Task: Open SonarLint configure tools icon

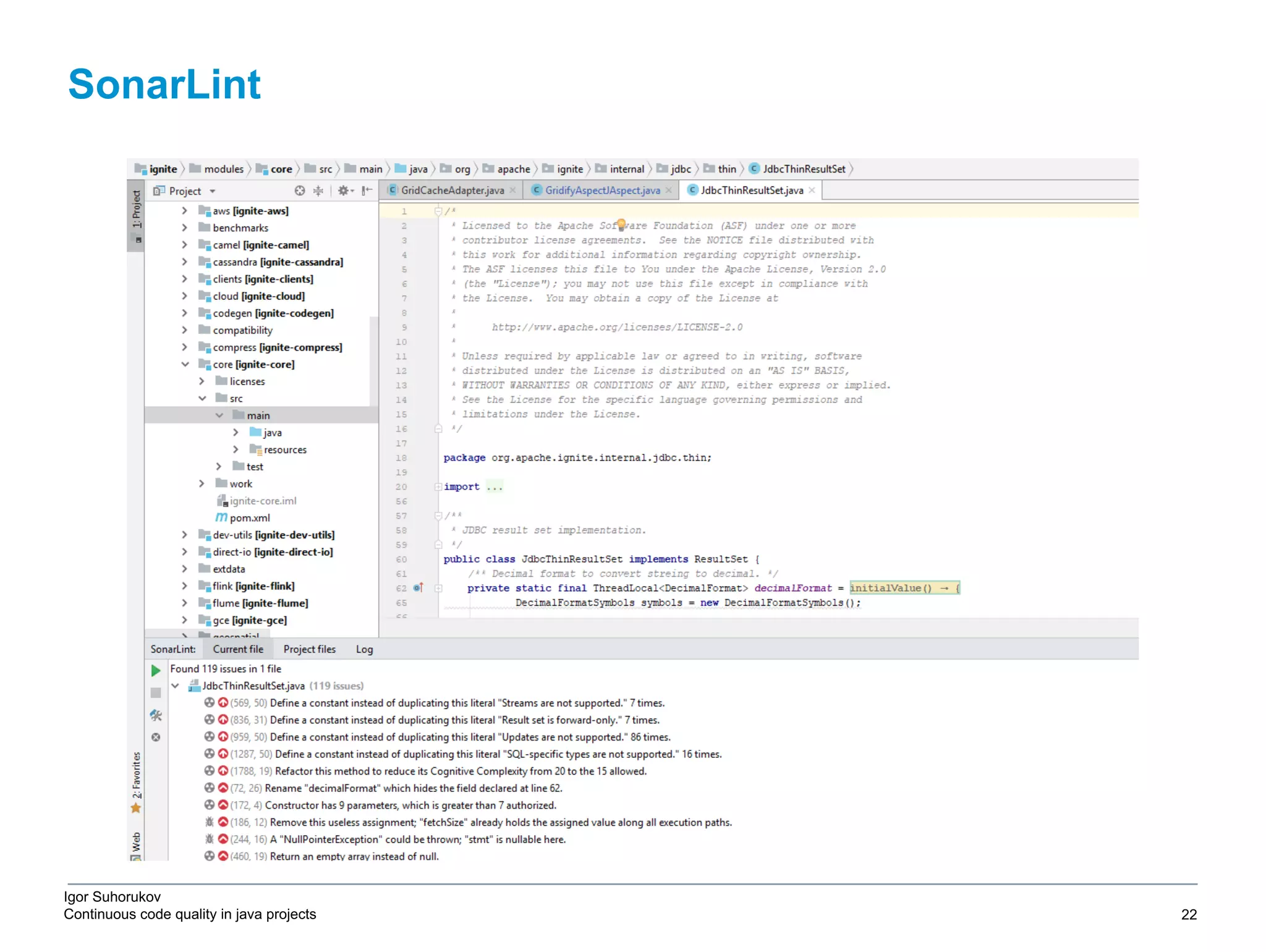Action: [x=156, y=715]
